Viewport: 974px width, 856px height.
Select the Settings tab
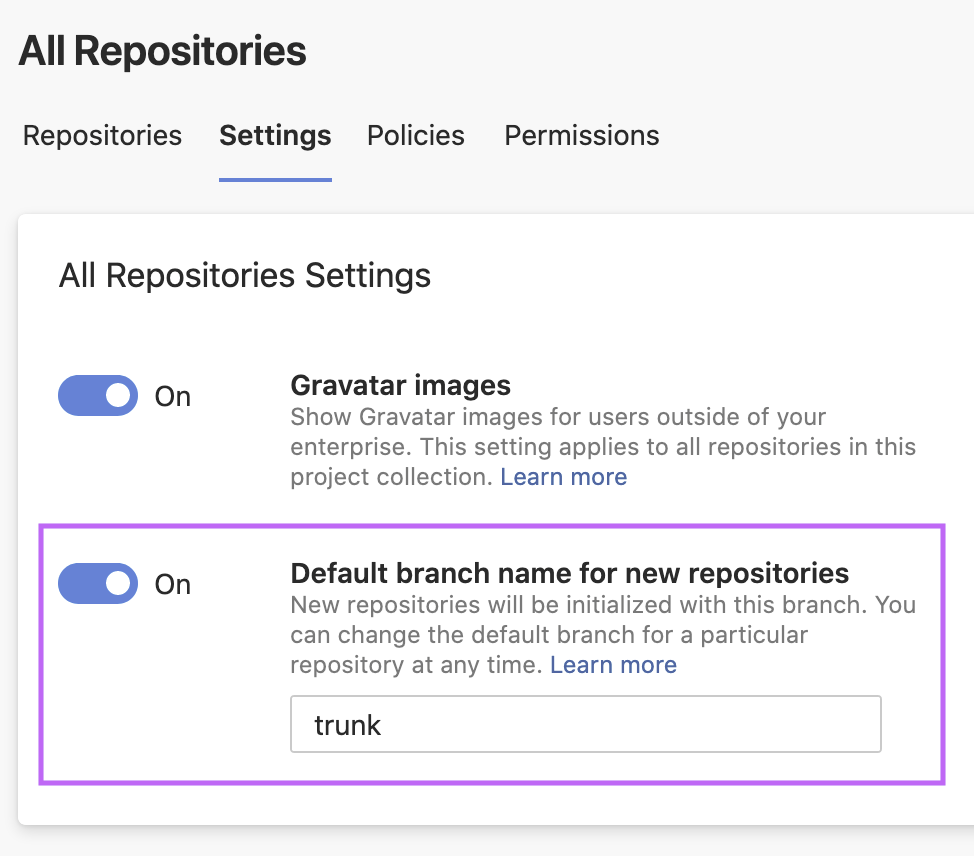tap(275, 135)
